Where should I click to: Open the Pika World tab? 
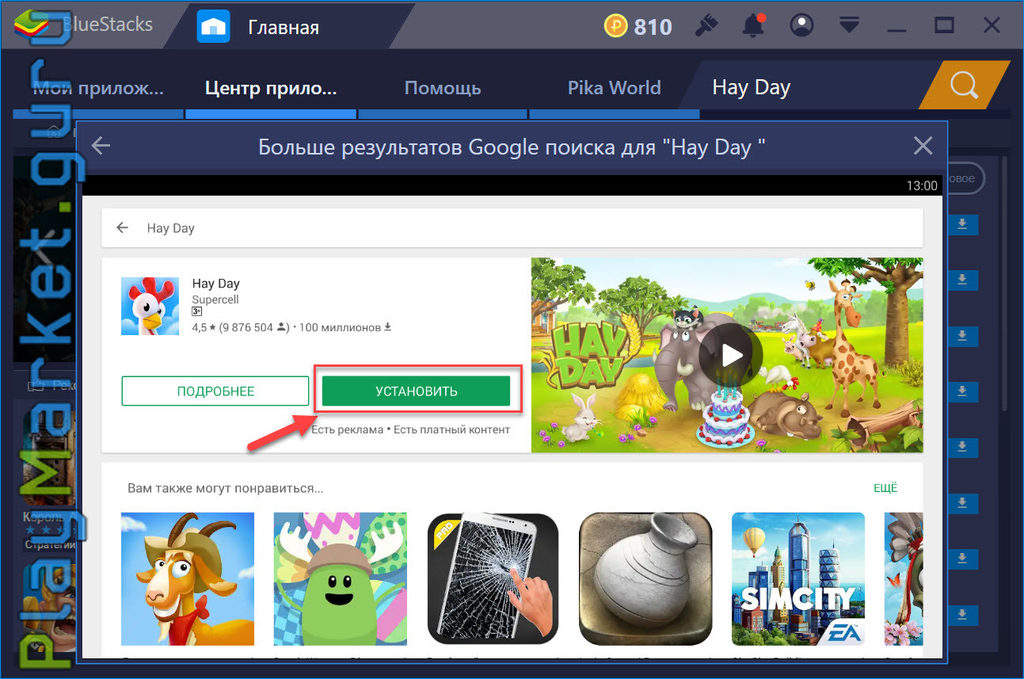[614, 87]
